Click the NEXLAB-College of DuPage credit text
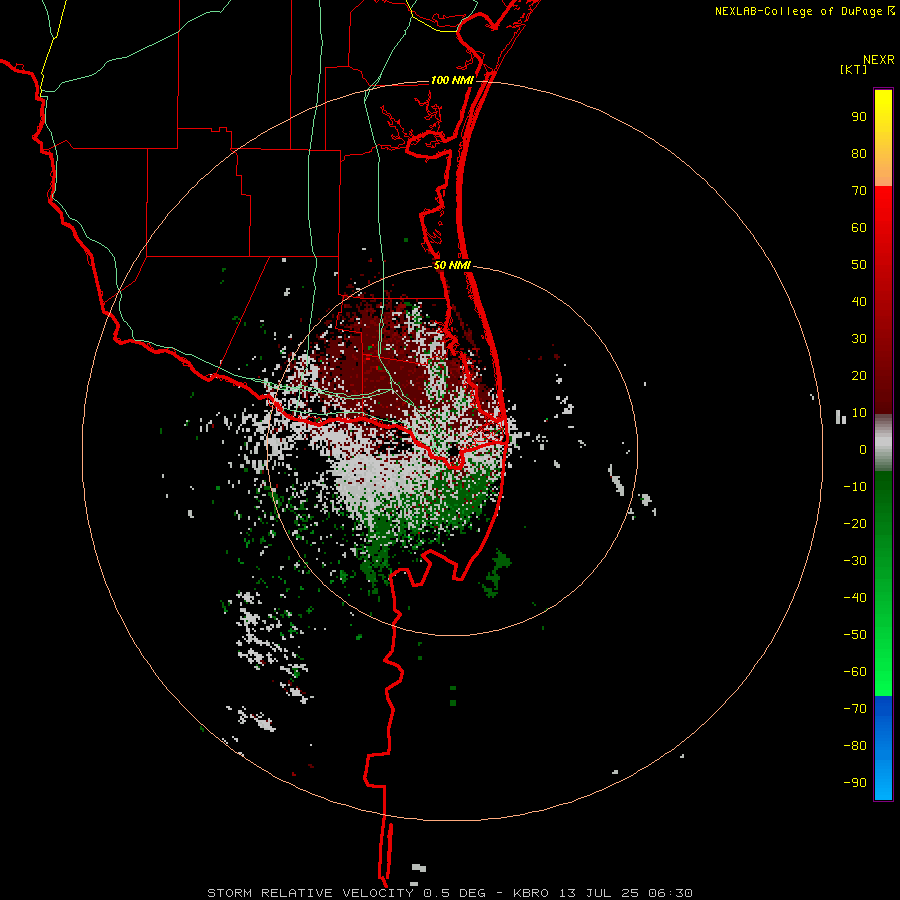Screen dimensions: 900x900 804,11
